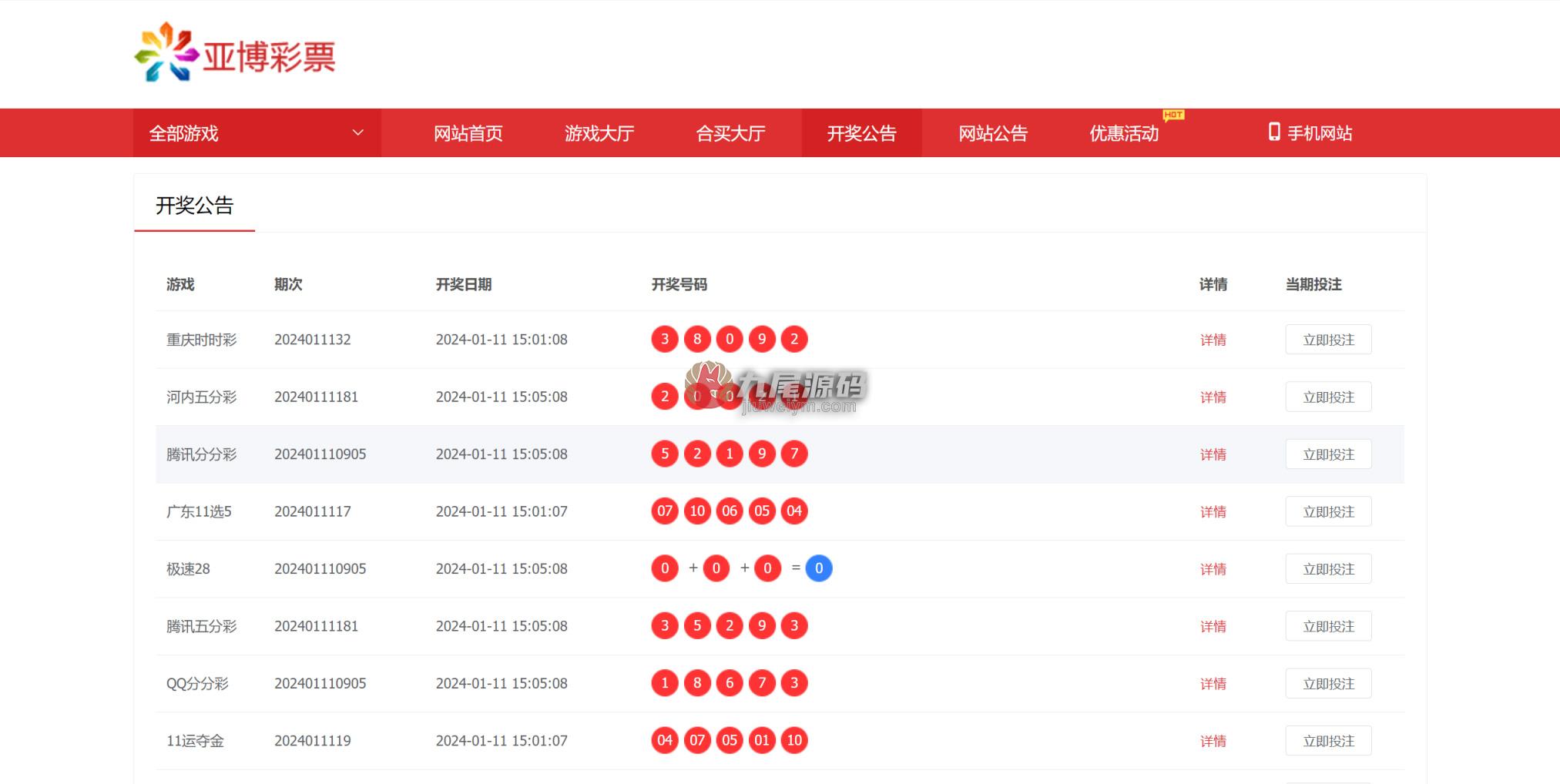Click the HOT badge on 优惠活动
The height and width of the screenshot is (784, 1560).
point(1173,115)
